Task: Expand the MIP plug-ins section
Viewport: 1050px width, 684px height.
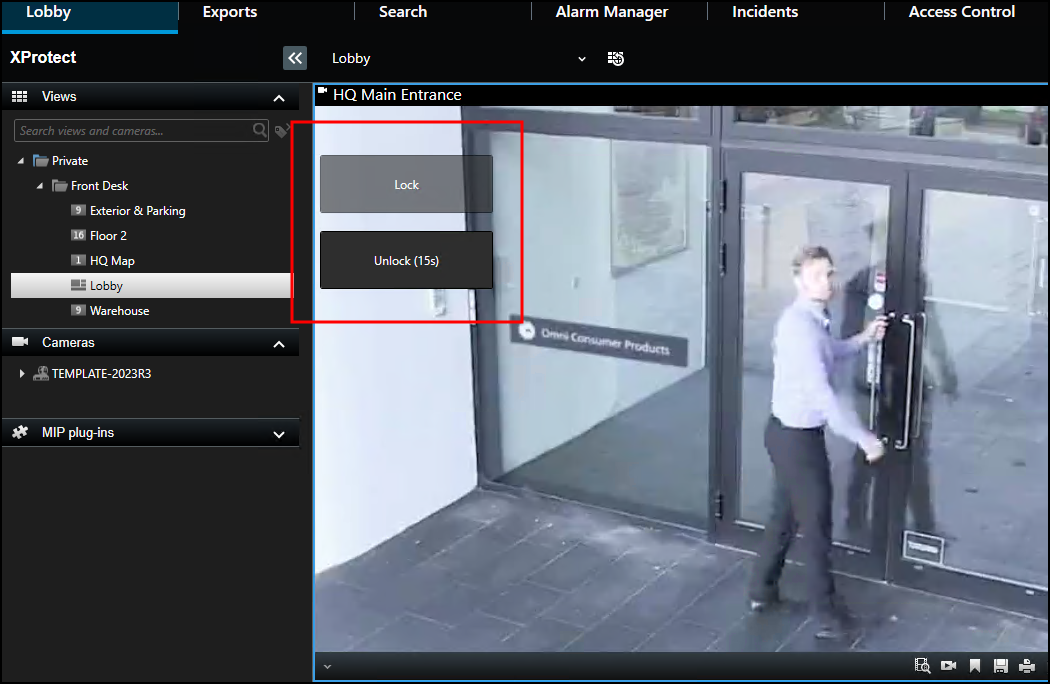Action: pyautogui.click(x=278, y=434)
